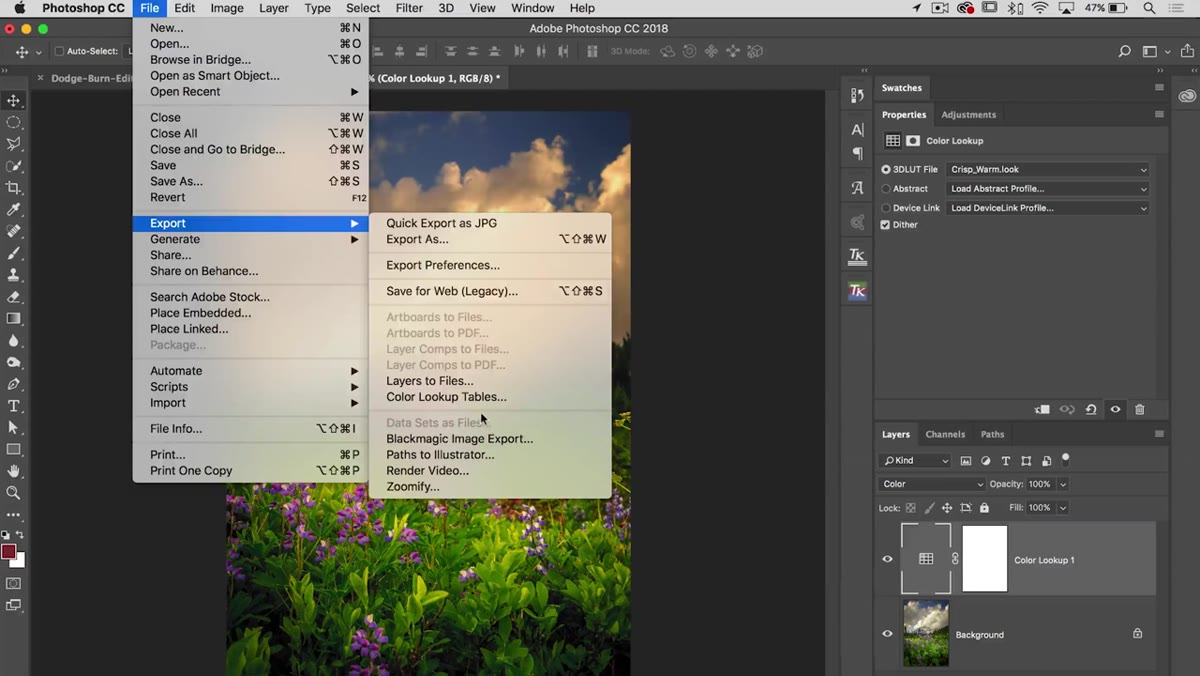Screen dimensions: 1200x676
Task: Filter layers by adjustment layer icon
Action: pos(986,461)
